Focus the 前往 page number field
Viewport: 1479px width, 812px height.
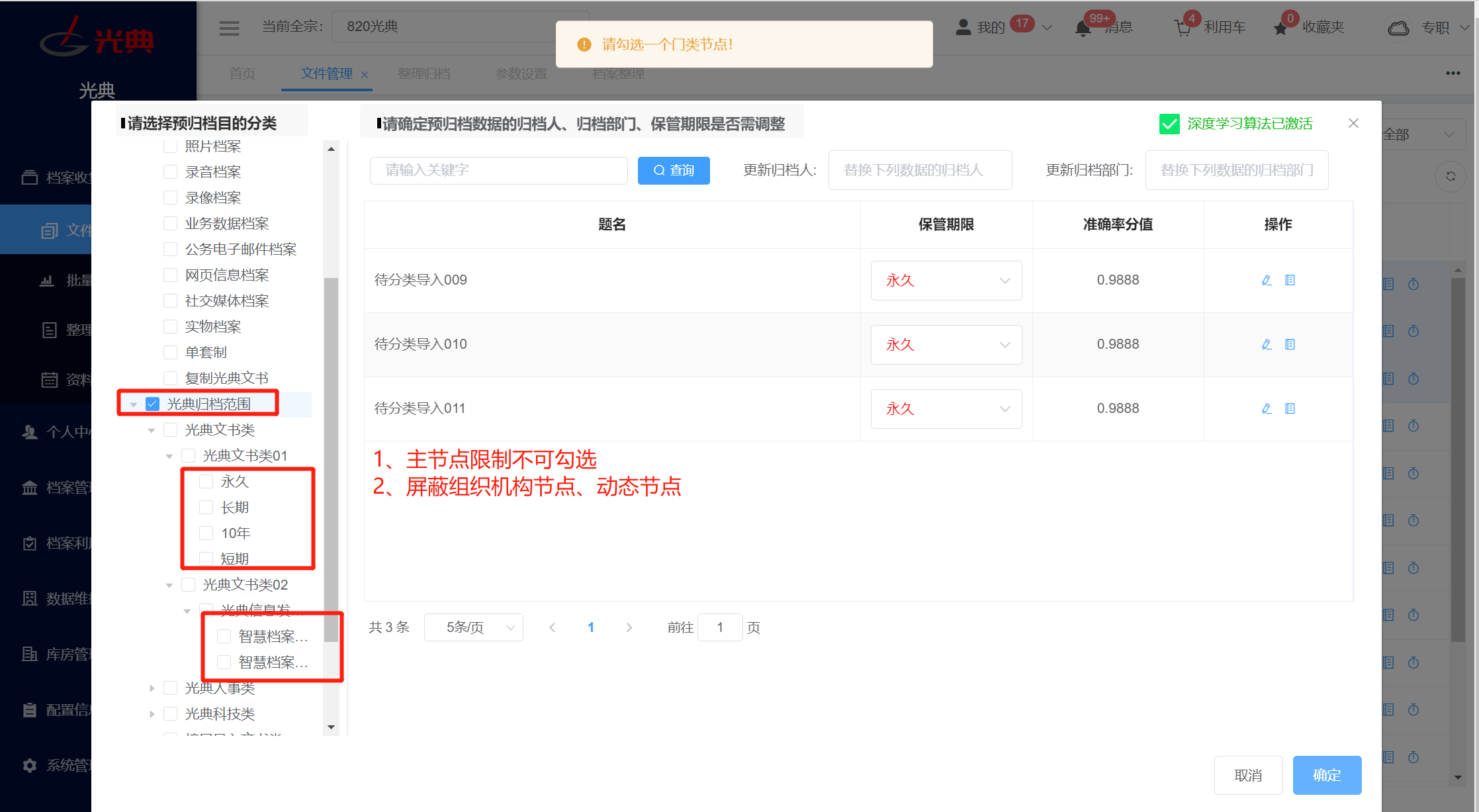click(x=719, y=627)
